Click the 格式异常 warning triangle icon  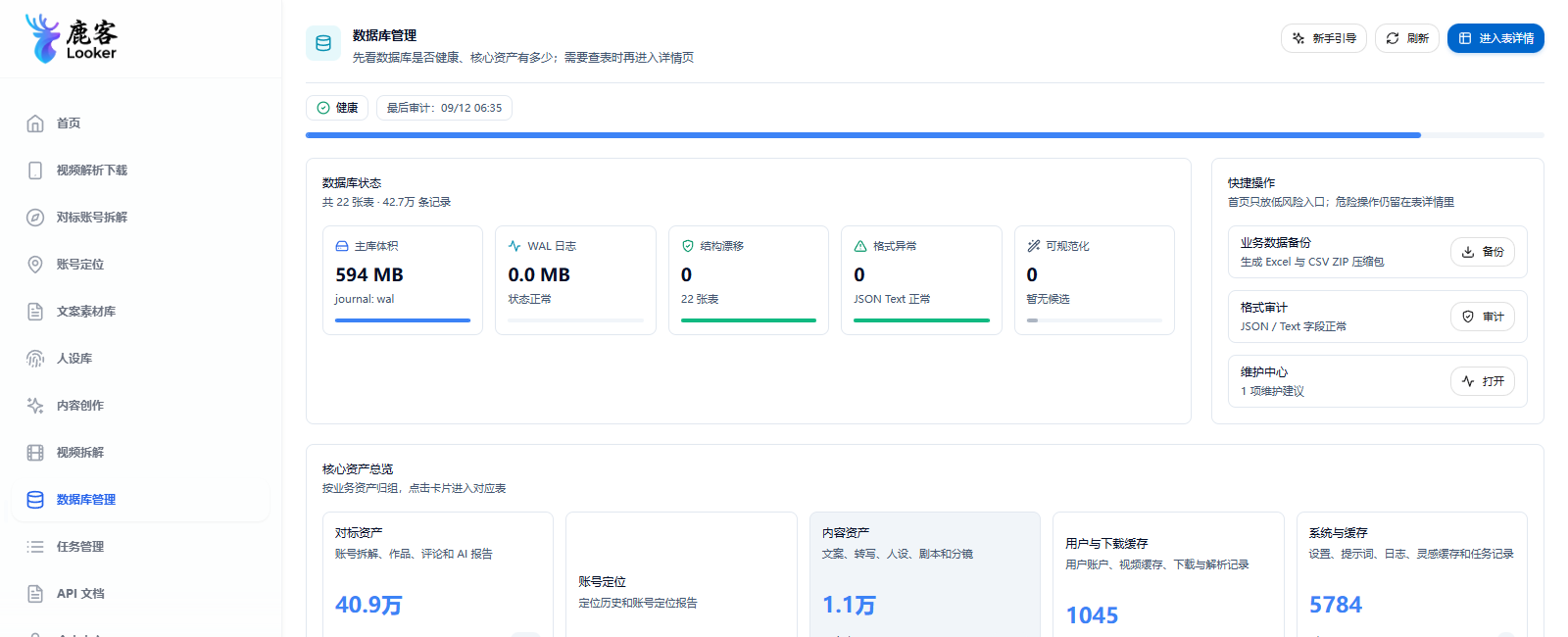860,246
